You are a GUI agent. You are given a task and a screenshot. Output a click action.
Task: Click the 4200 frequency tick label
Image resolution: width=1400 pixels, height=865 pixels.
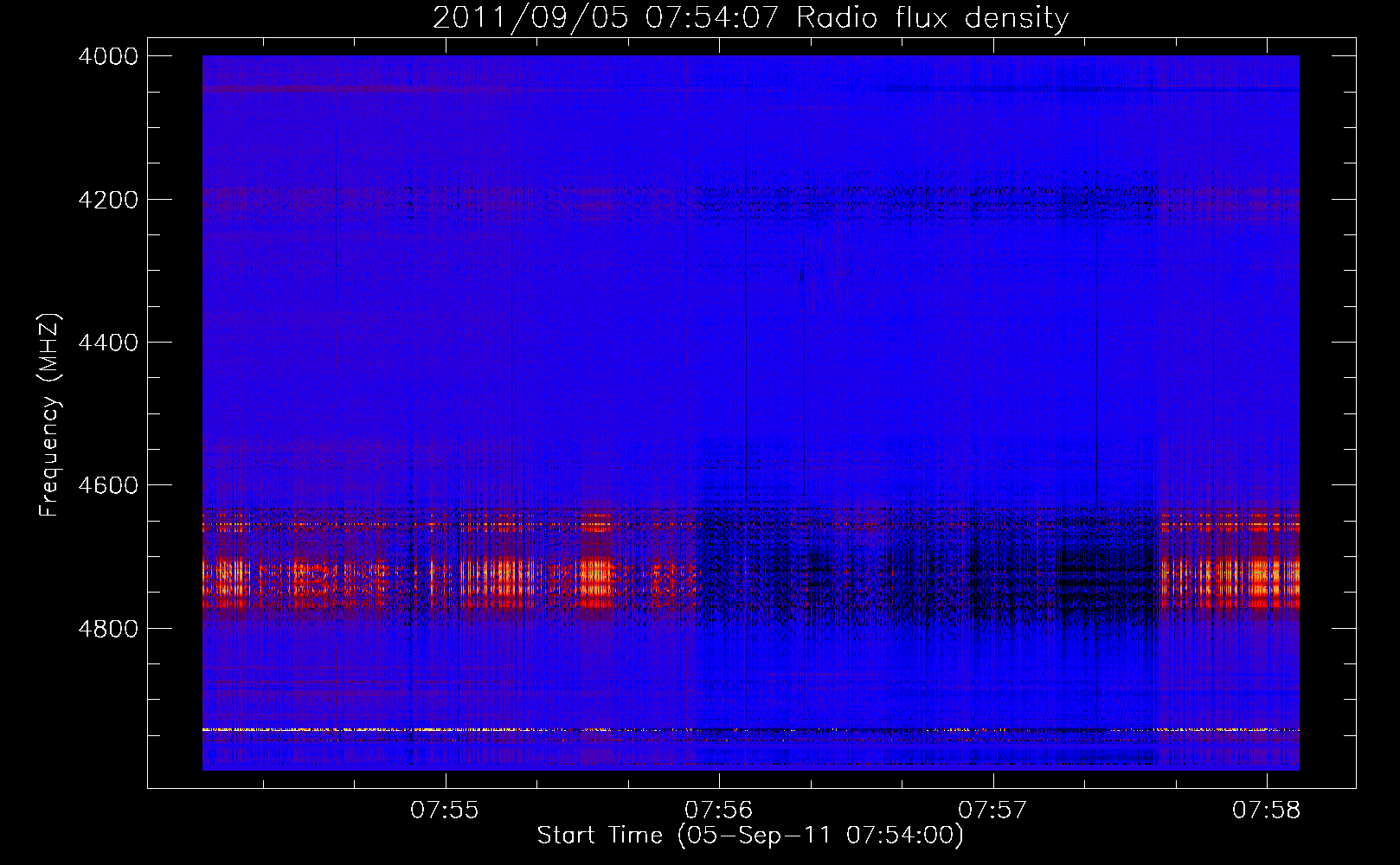(108, 200)
